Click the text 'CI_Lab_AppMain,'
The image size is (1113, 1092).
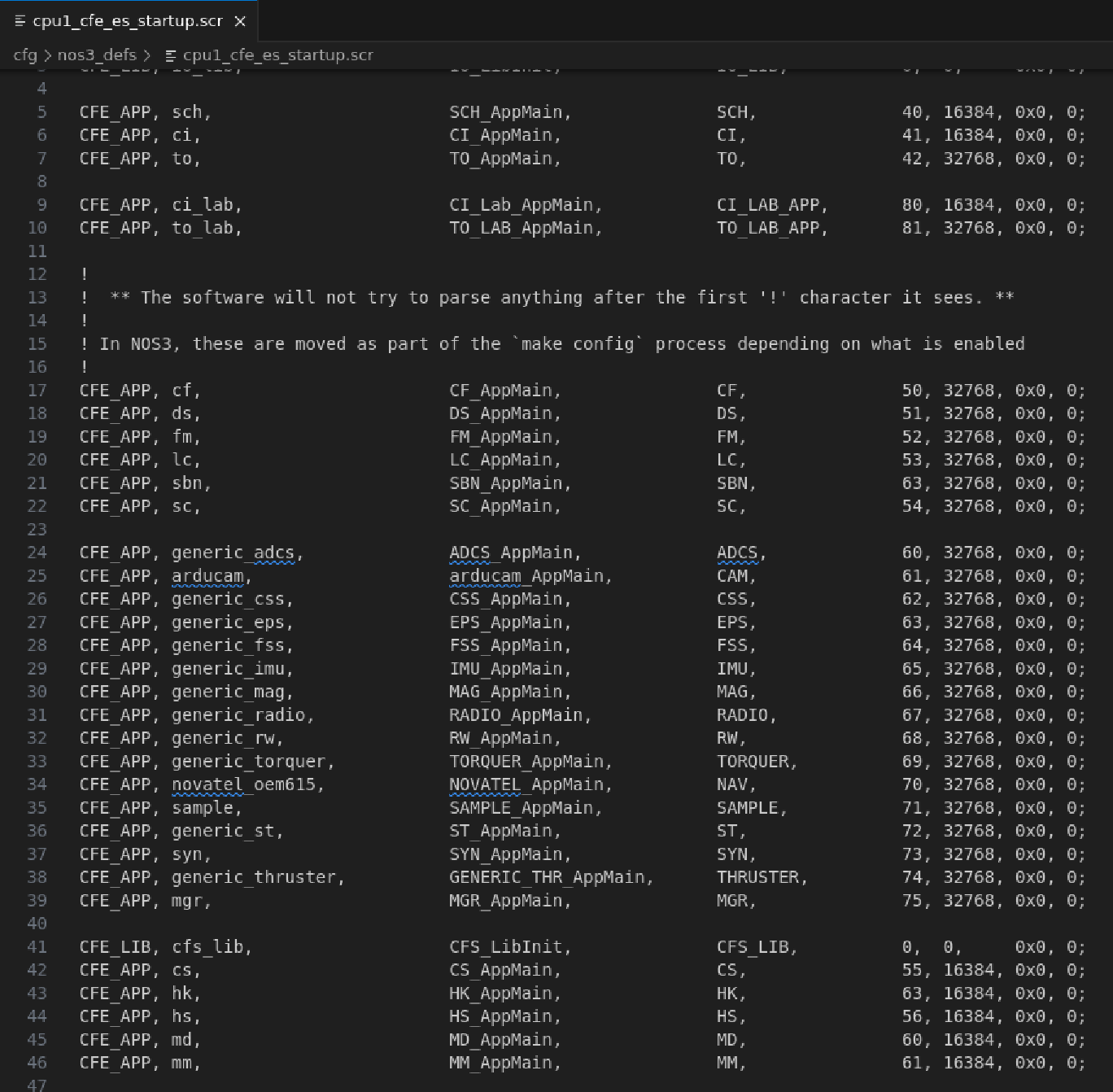point(526,205)
